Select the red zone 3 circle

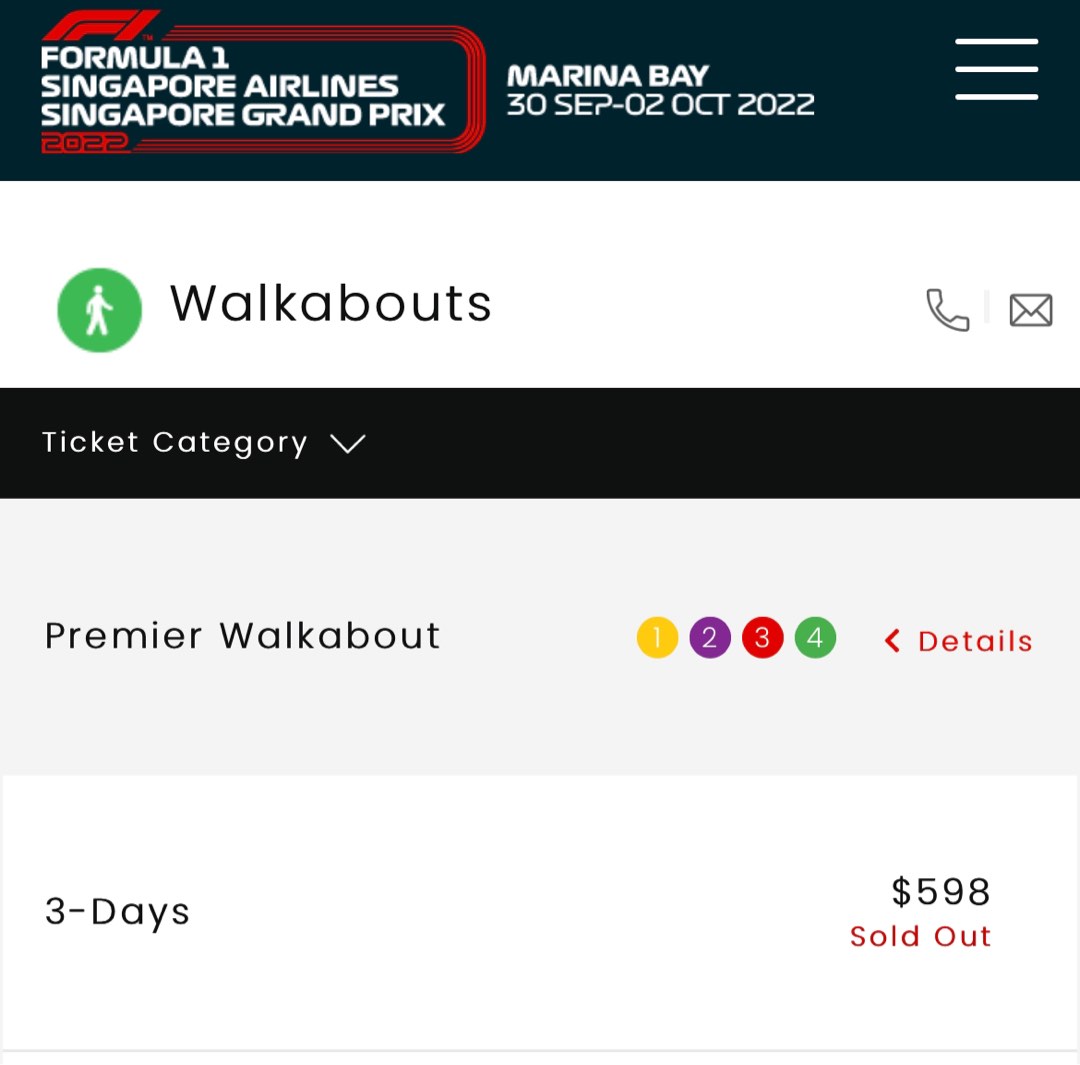(762, 637)
